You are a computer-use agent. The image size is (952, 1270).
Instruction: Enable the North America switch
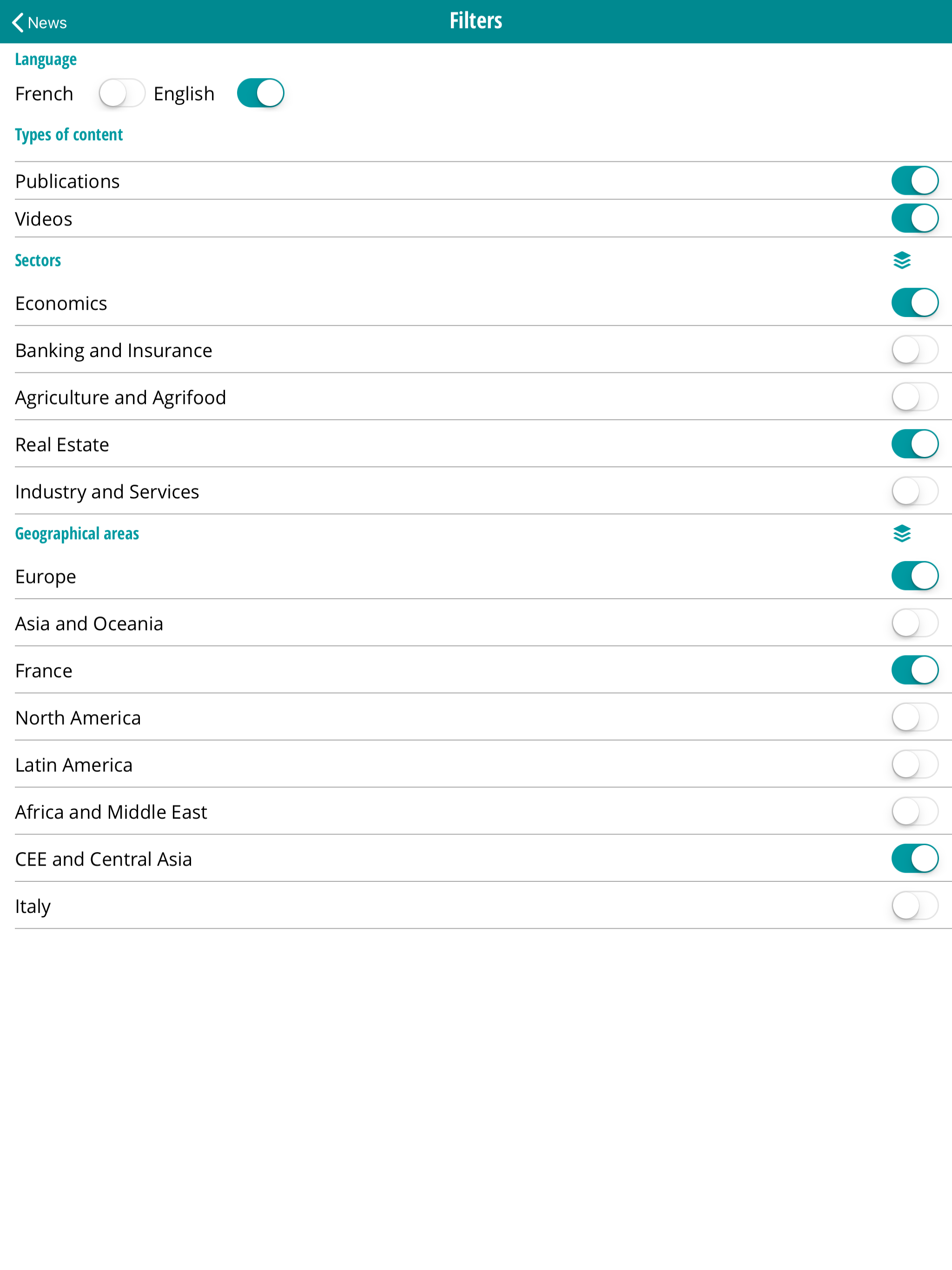tap(915, 717)
